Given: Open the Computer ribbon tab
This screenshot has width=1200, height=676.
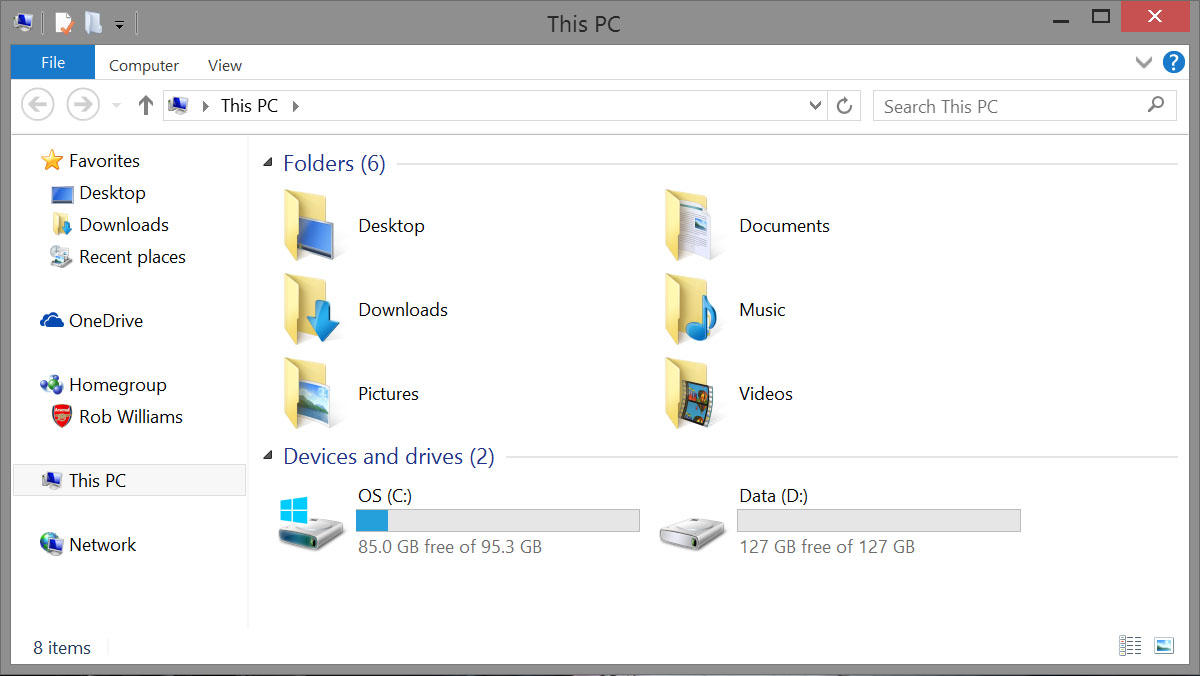Looking at the screenshot, I should click(144, 65).
